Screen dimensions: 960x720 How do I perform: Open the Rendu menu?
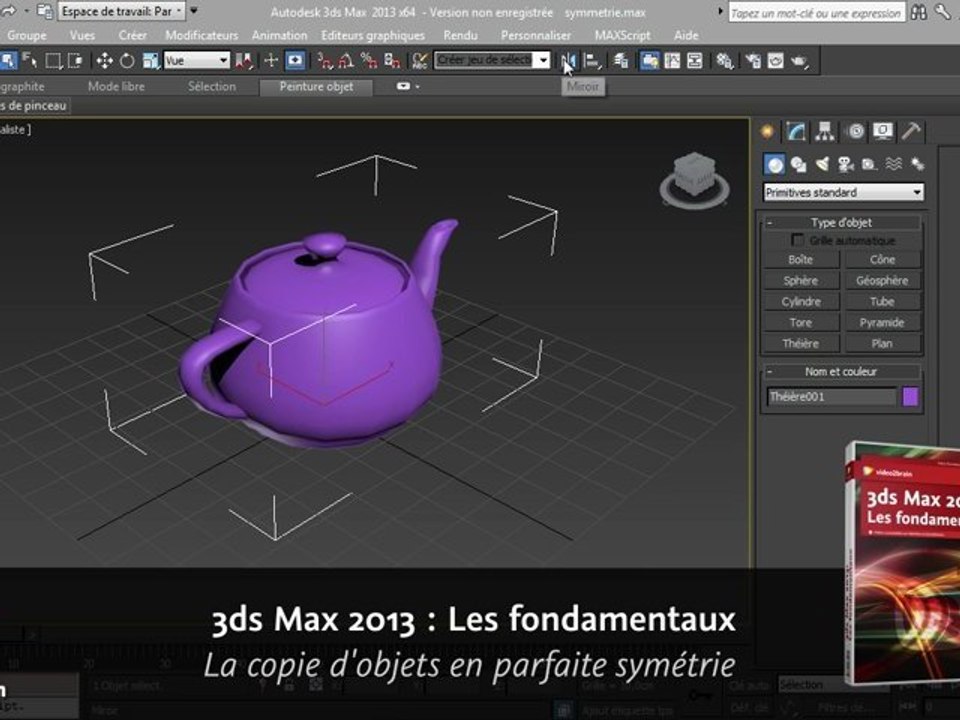pyautogui.click(x=460, y=36)
